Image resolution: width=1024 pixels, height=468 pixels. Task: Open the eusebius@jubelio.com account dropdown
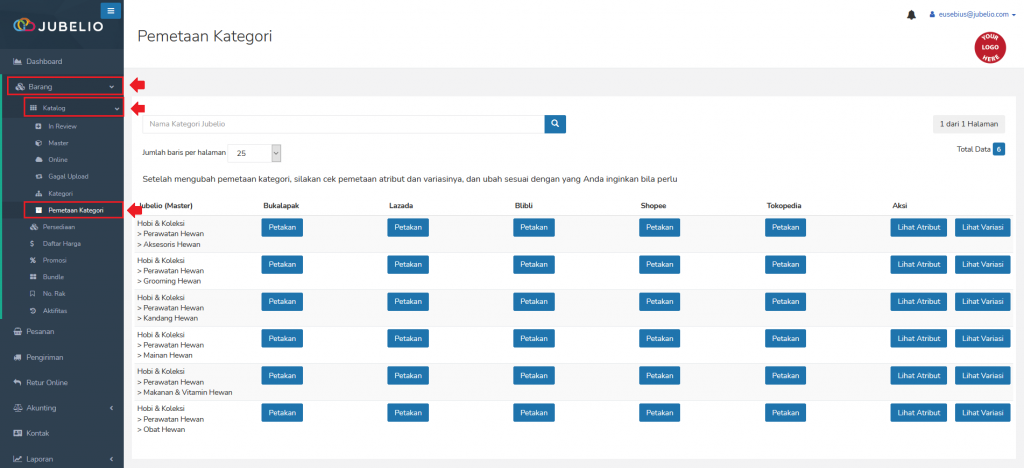click(972, 14)
